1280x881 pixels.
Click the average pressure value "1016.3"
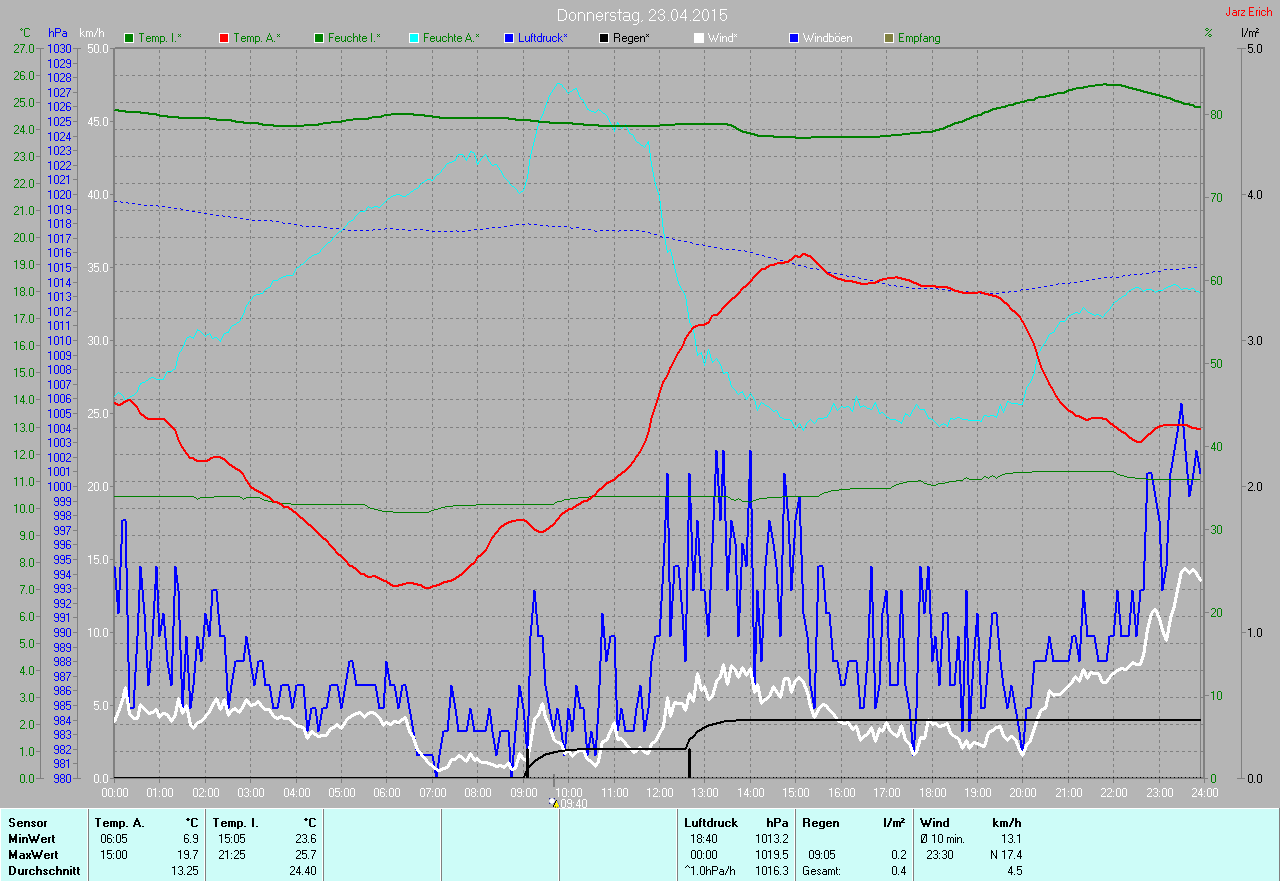coord(770,870)
